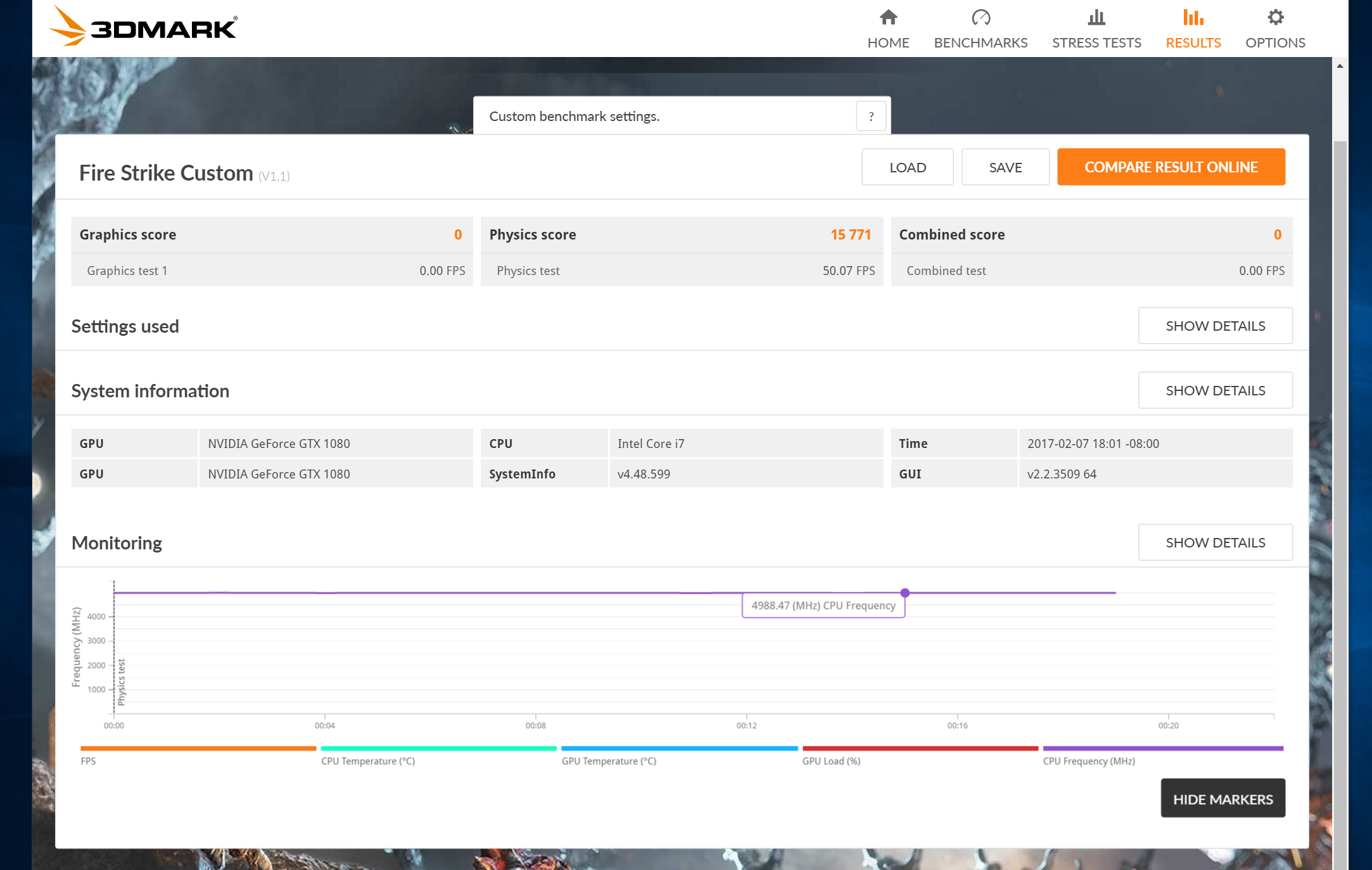
Task: Click the Home house icon
Action: (888, 17)
